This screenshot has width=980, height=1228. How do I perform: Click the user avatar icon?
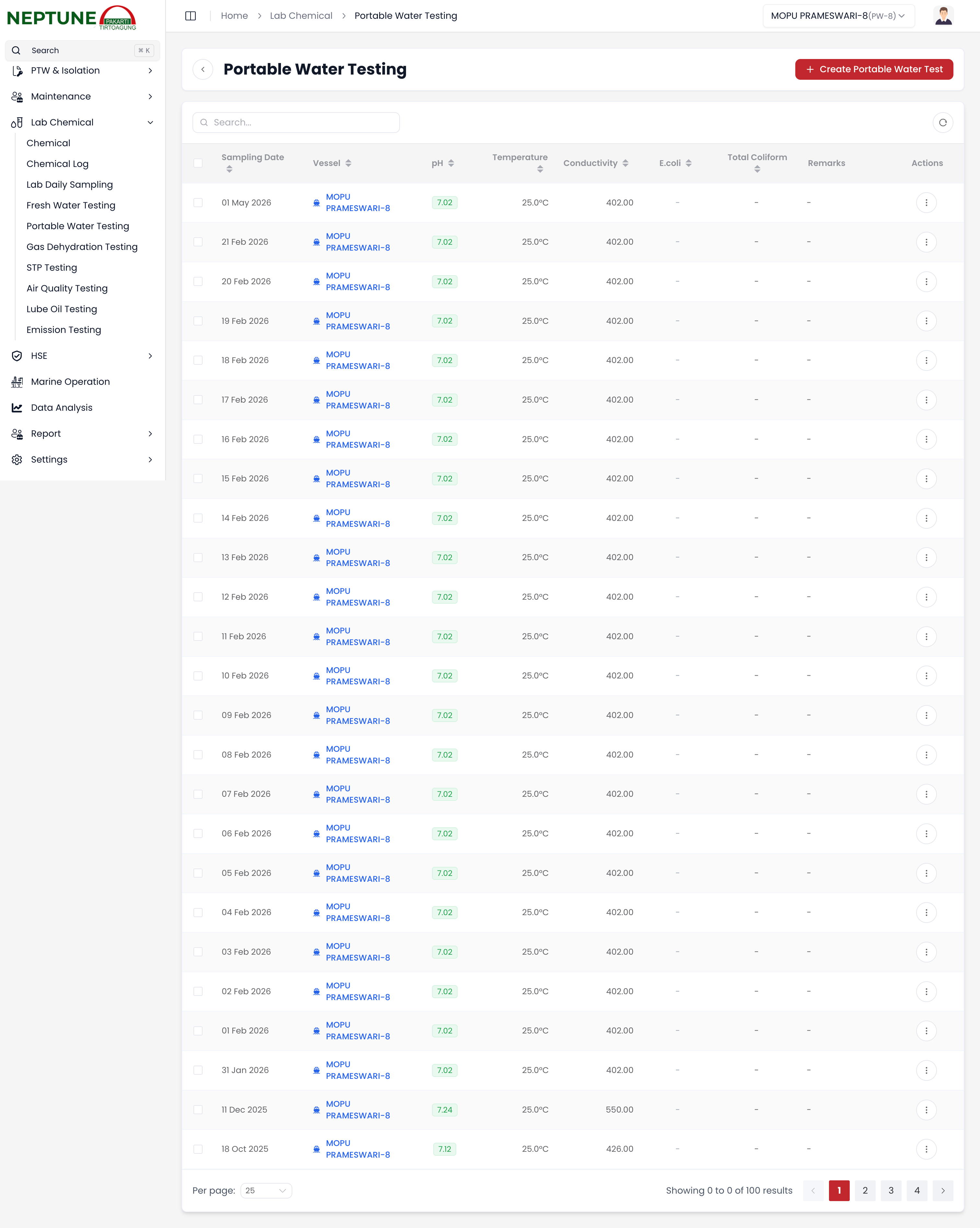(x=943, y=16)
